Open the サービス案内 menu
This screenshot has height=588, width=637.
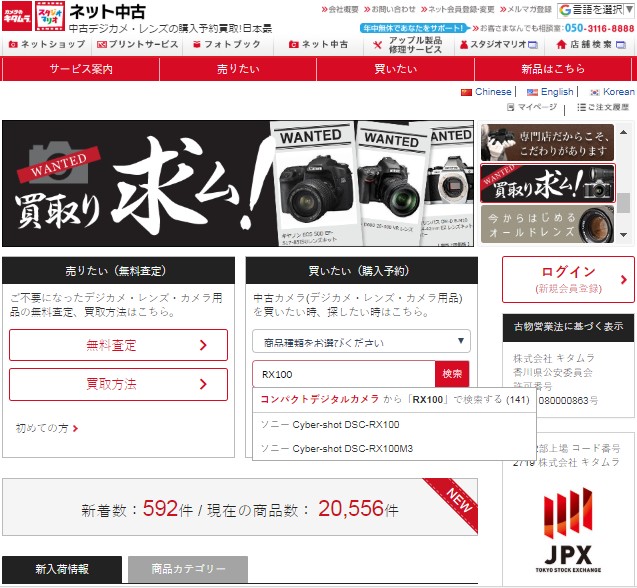pos(81,69)
